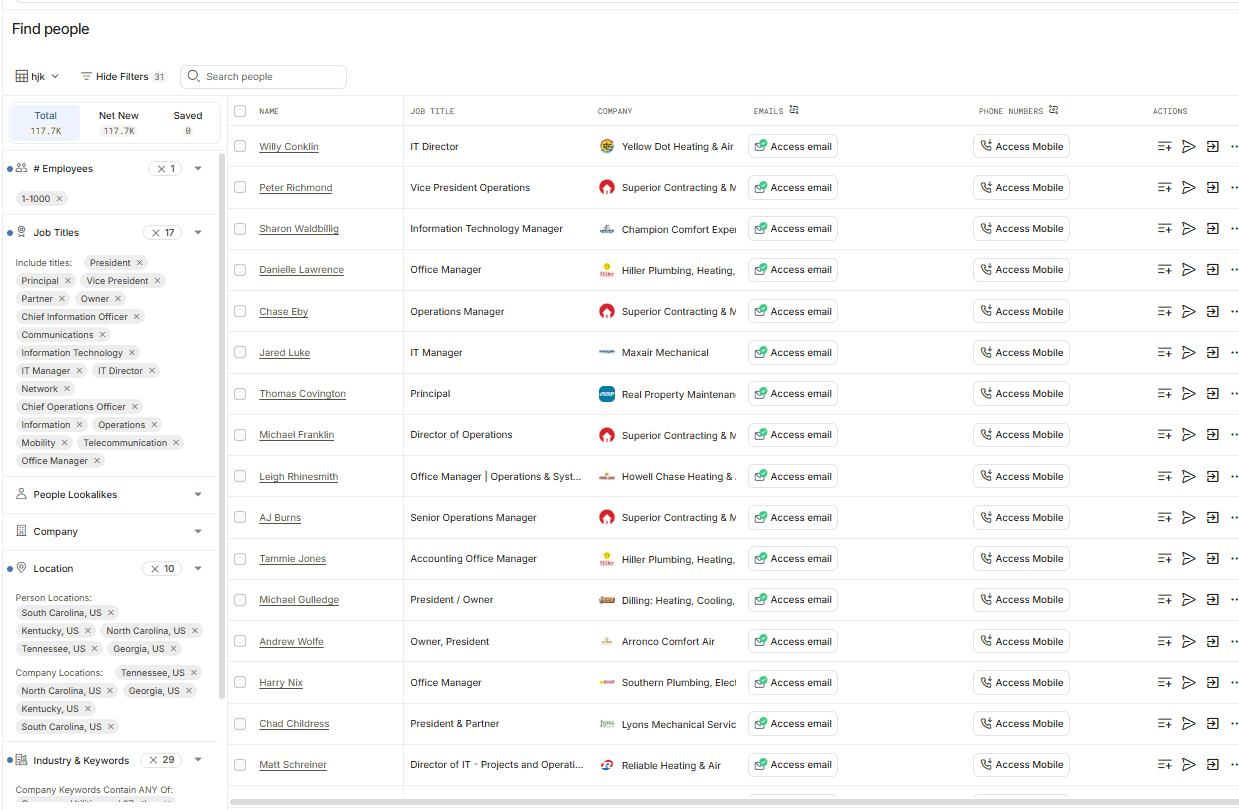
Task: Expand the Company filter section
Action: (198, 532)
